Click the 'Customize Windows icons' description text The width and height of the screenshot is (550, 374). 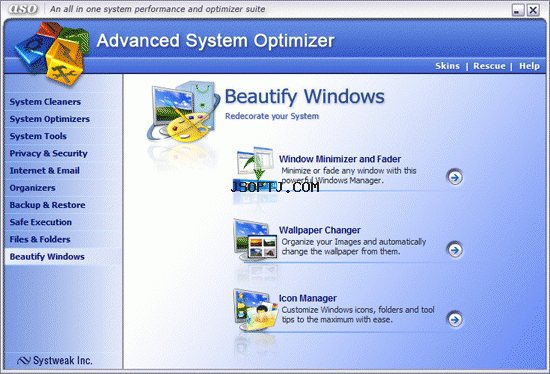coord(358,315)
